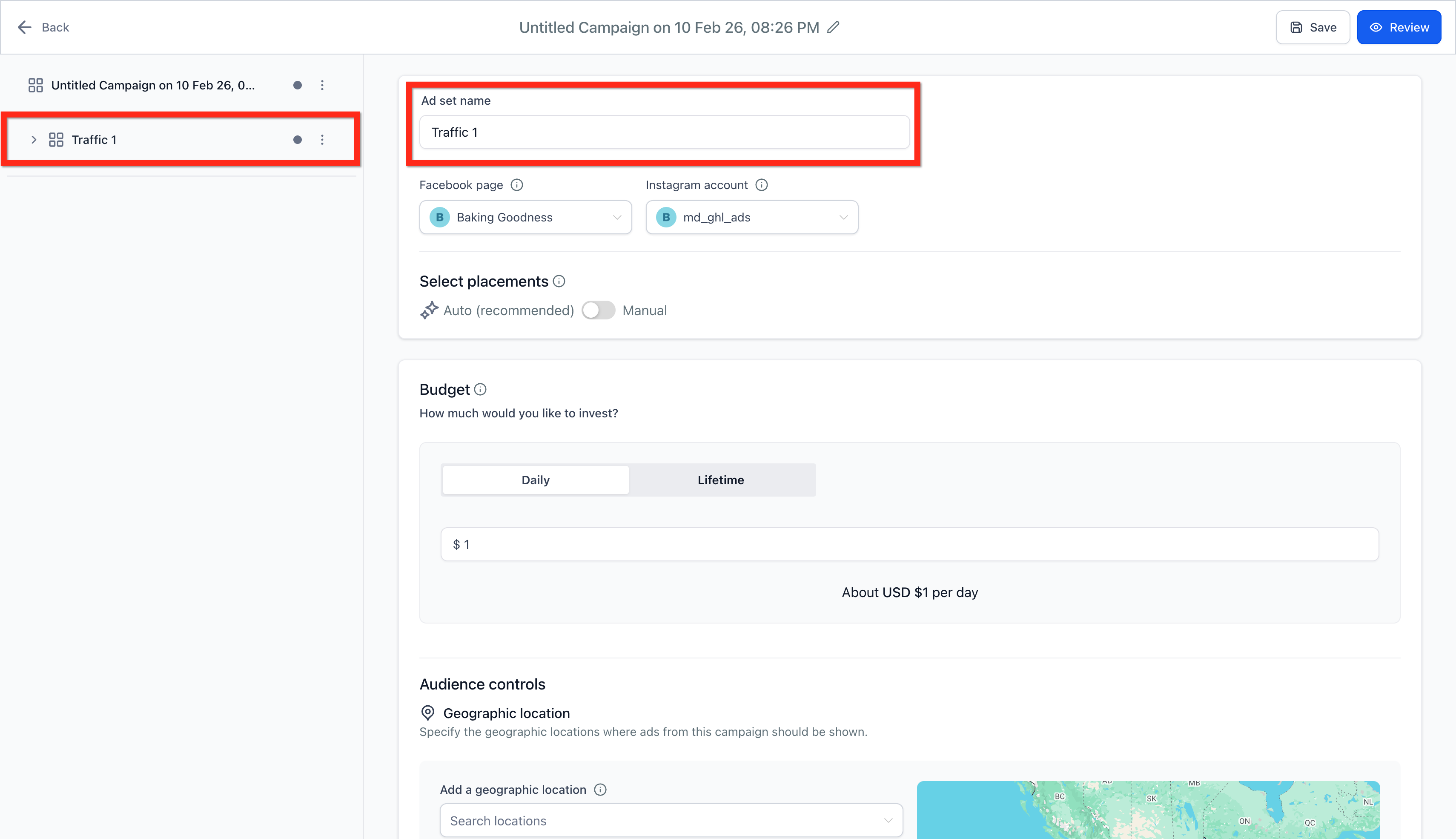This screenshot has height=839, width=1456.
Task: Click the Facebook page info icon
Action: click(x=517, y=185)
